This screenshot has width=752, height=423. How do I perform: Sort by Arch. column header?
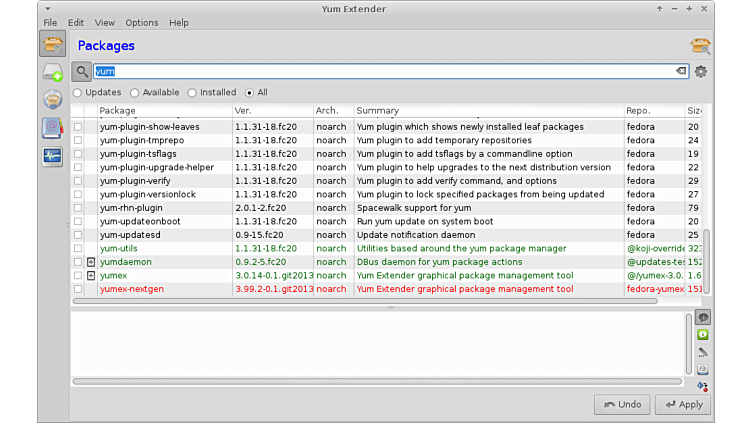coord(334,110)
